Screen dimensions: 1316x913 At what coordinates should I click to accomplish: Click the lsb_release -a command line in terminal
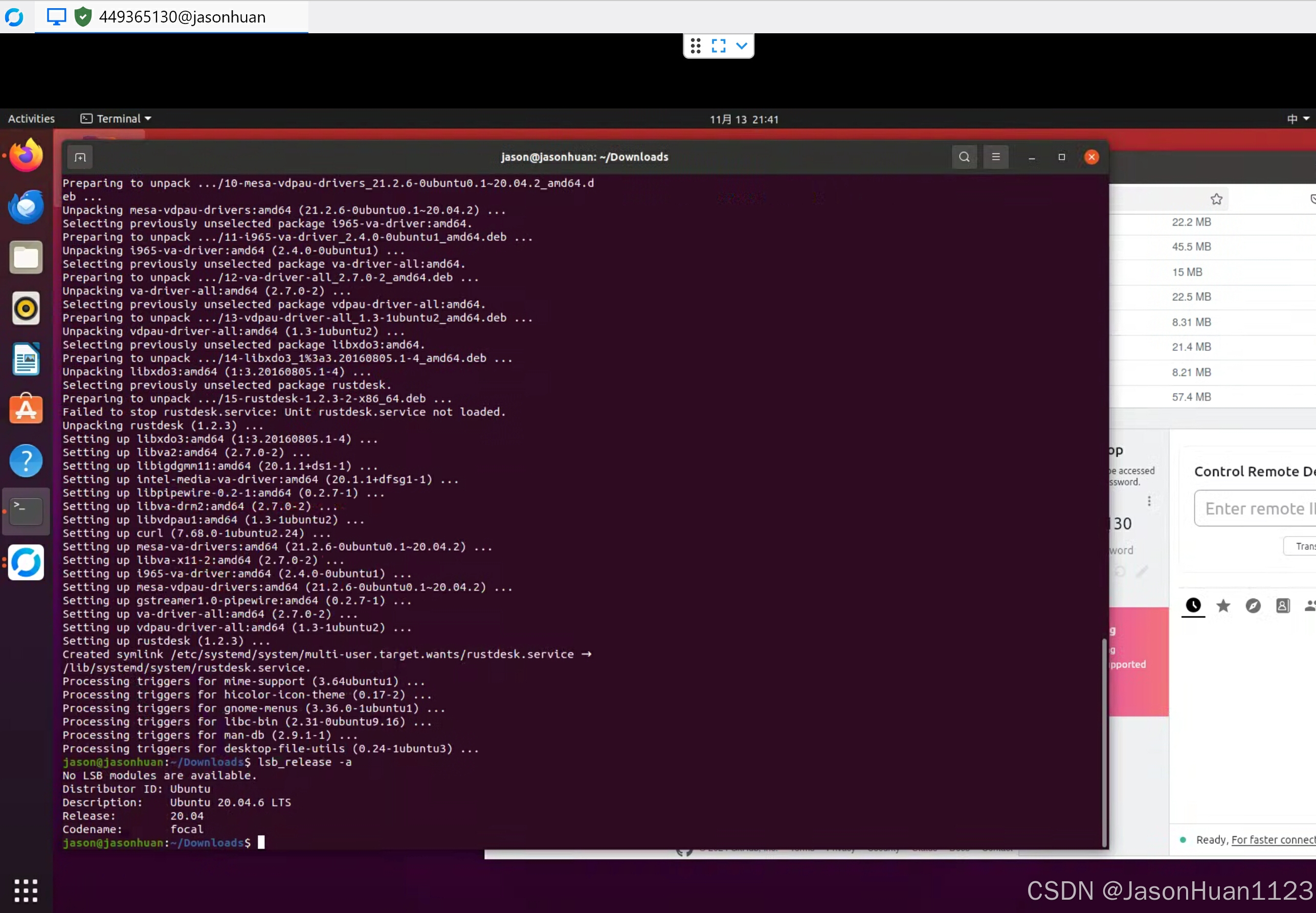click(x=207, y=762)
